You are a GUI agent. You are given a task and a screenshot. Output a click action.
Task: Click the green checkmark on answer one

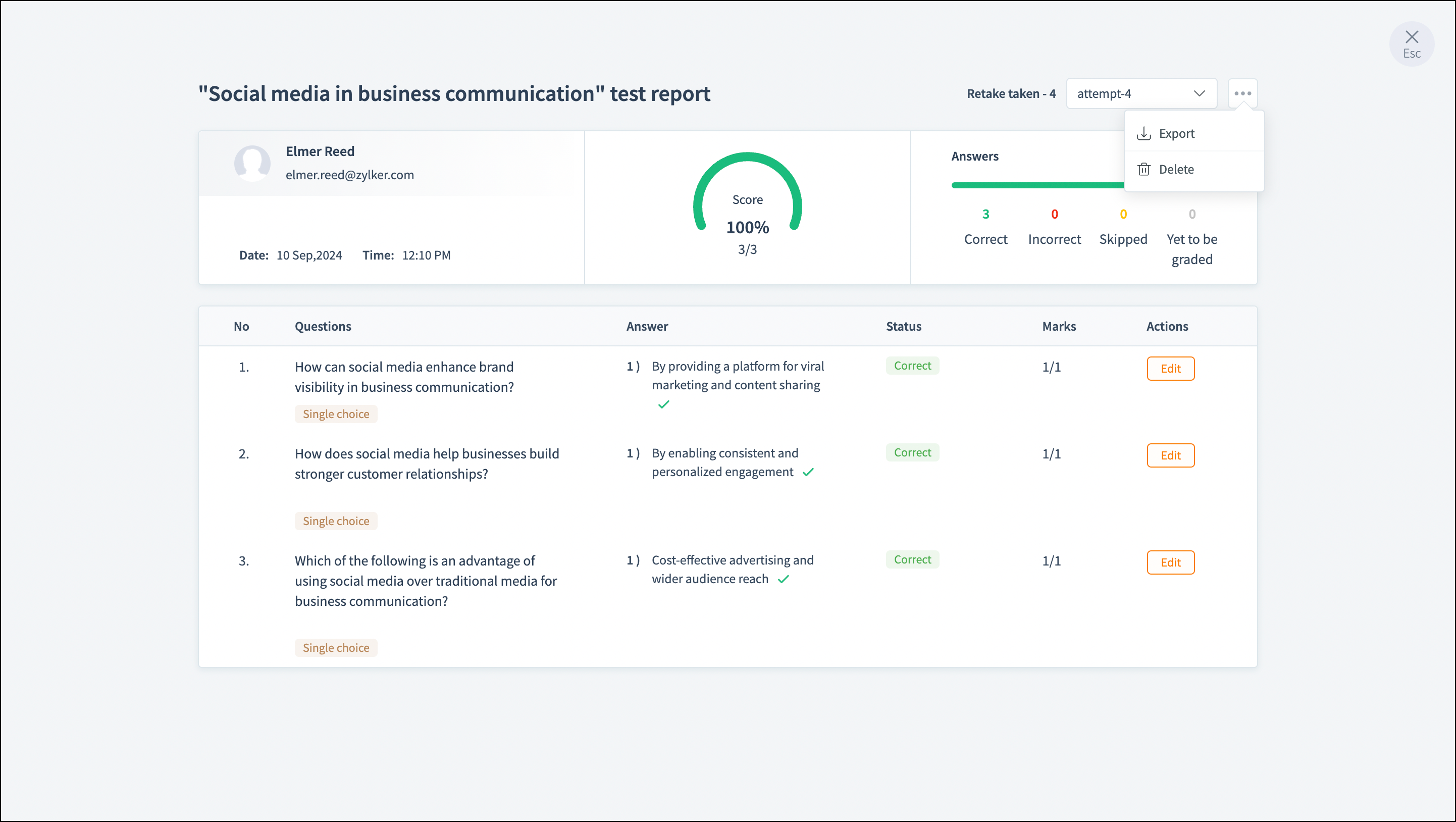tap(663, 404)
